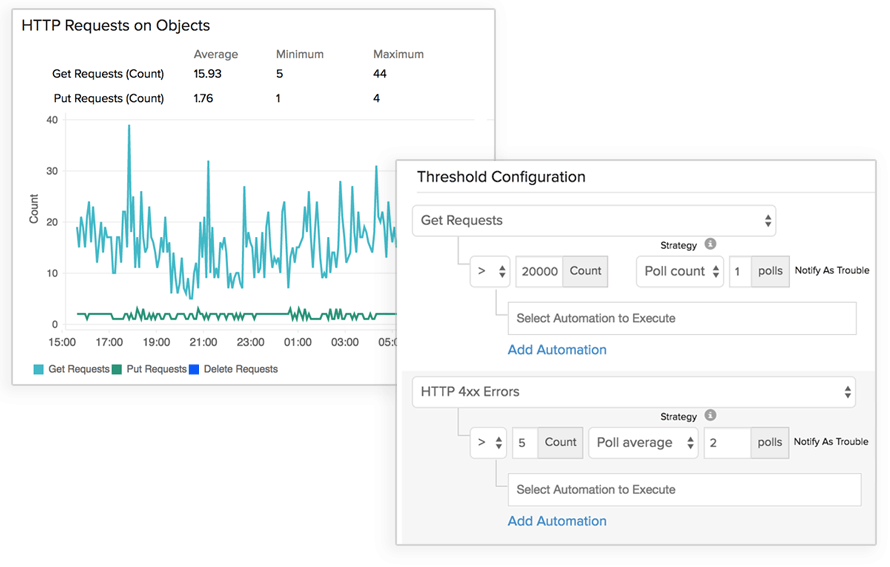The height and width of the screenshot is (567, 890).
Task: Click the highest peak on the Get Requests line
Action: 128,127
